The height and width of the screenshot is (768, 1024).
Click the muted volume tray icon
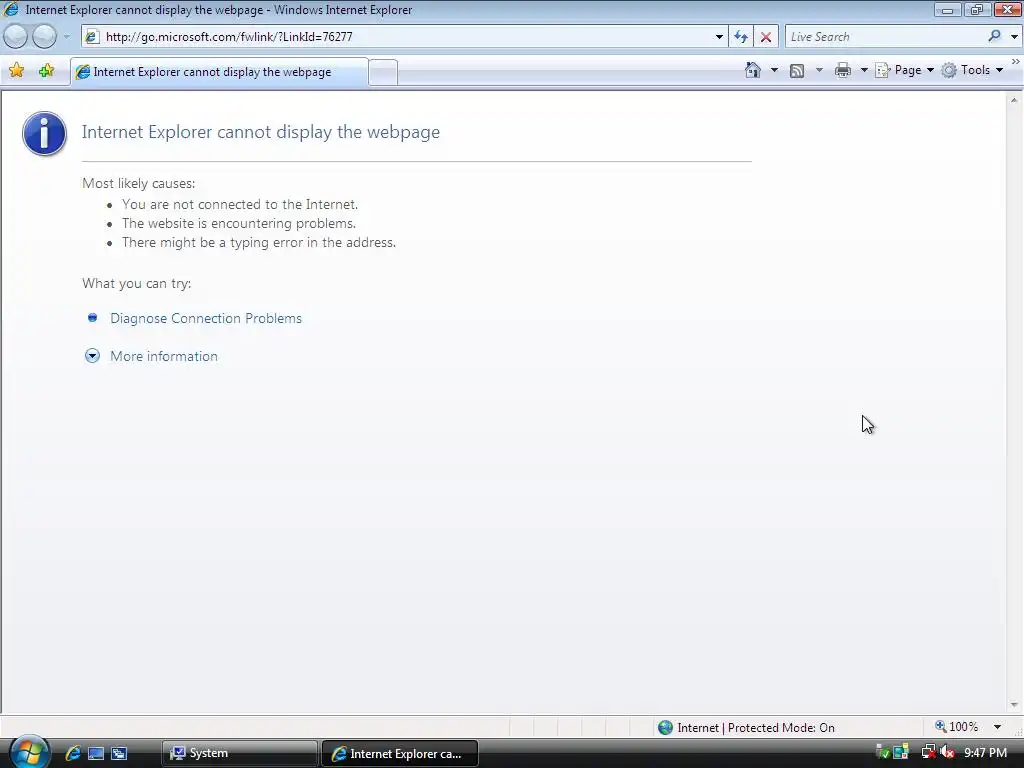tap(947, 752)
